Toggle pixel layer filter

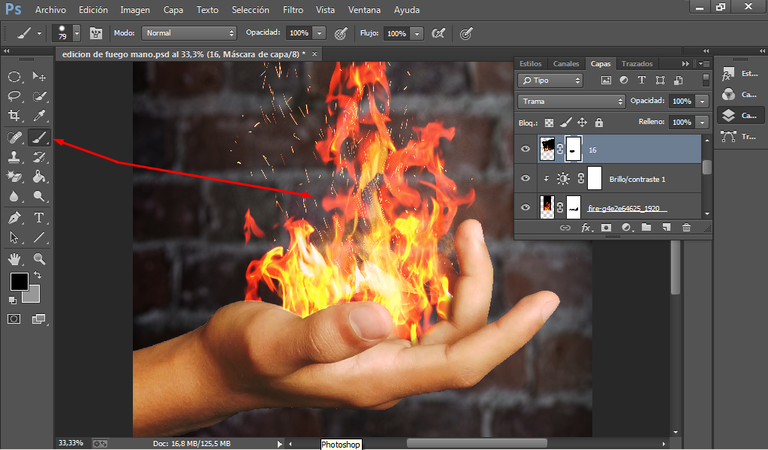(606, 80)
